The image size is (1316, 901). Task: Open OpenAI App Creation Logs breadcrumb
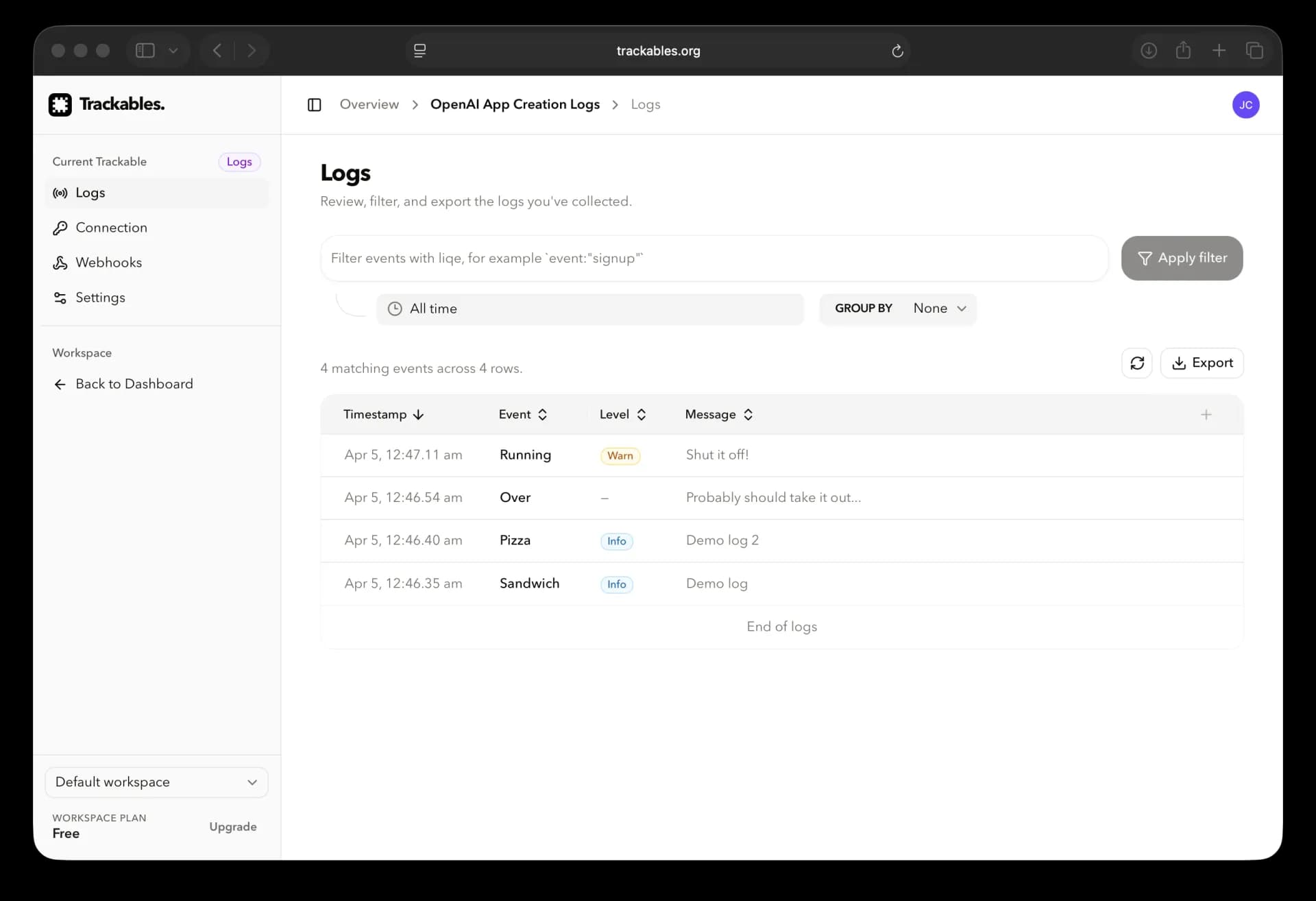(x=515, y=104)
